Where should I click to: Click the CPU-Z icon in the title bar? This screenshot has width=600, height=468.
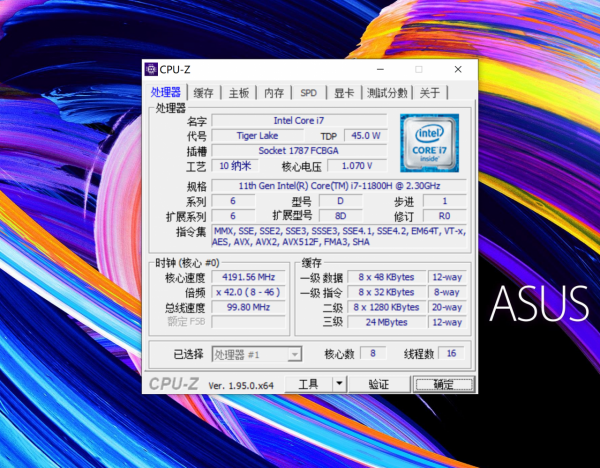(151, 70)
